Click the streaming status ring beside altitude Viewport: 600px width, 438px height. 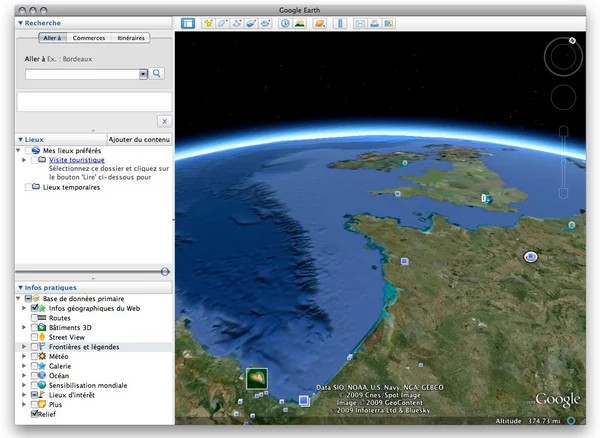coord(571,421)
